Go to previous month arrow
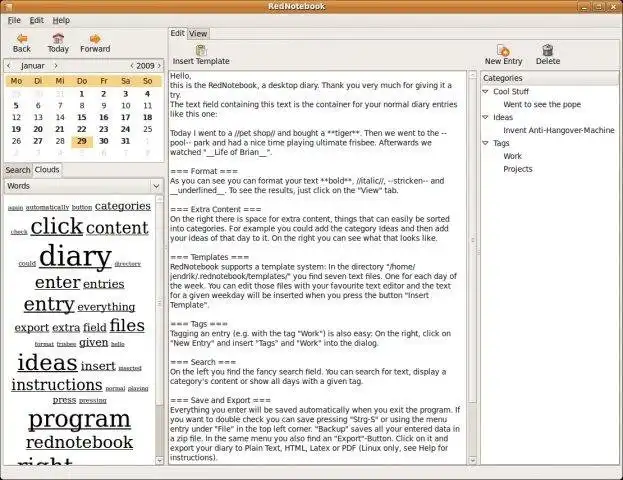The height and width of the screenshot is (480, 623). 9,66
